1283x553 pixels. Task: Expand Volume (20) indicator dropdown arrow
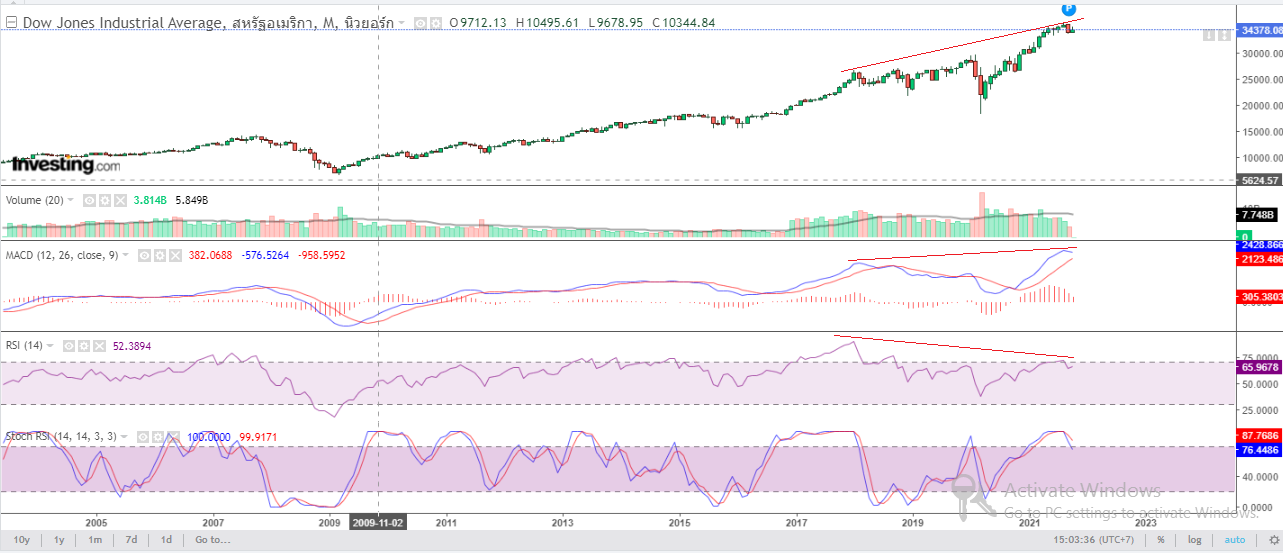[x=71, y=200]
